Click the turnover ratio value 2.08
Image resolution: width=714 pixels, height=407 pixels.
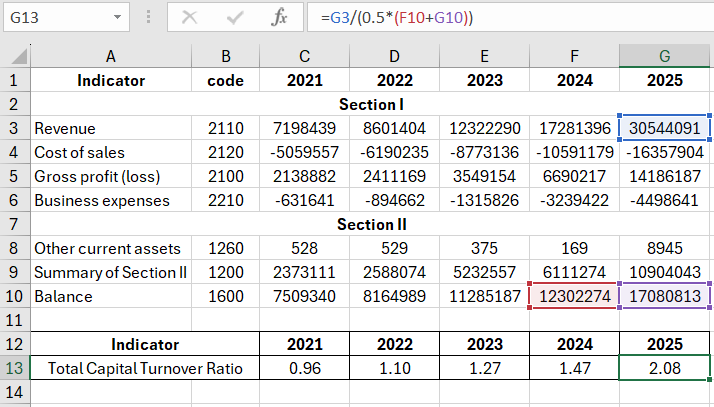pos(664,368)
